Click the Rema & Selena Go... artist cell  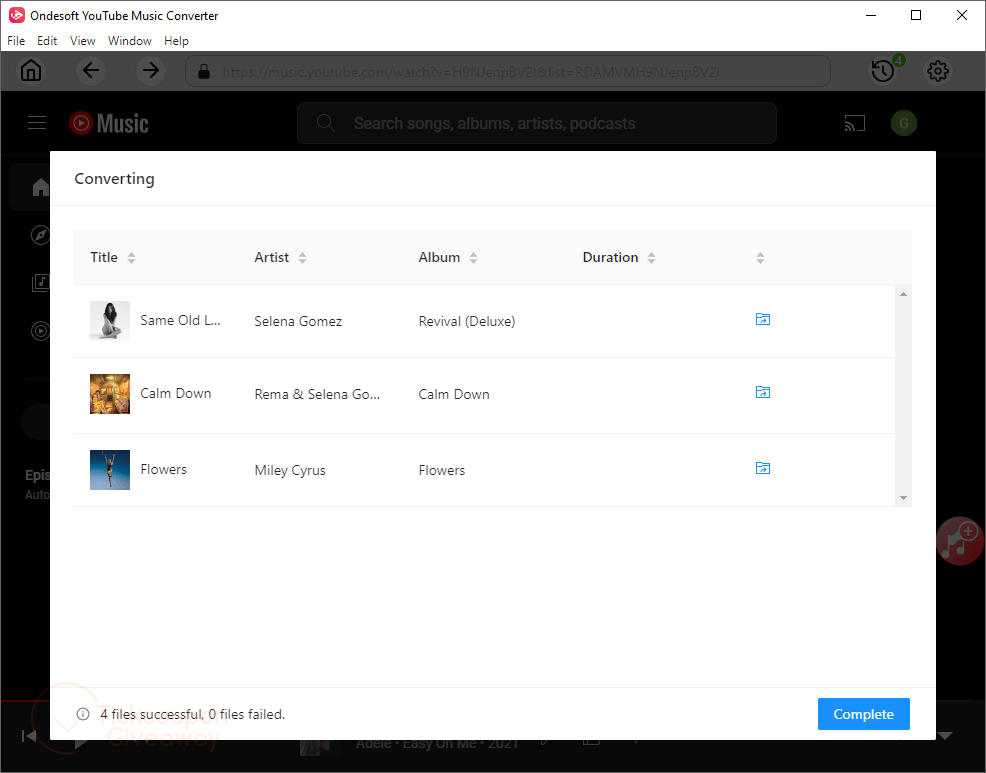(x=317, y=394)
